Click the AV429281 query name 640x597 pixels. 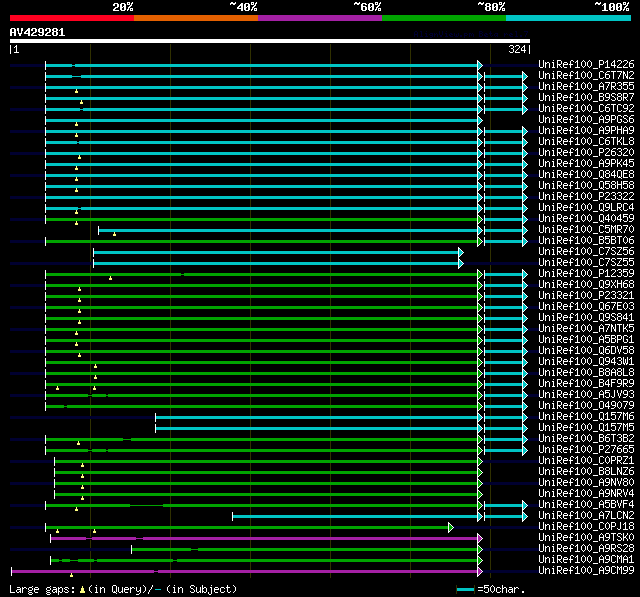[x=38, y=32]
